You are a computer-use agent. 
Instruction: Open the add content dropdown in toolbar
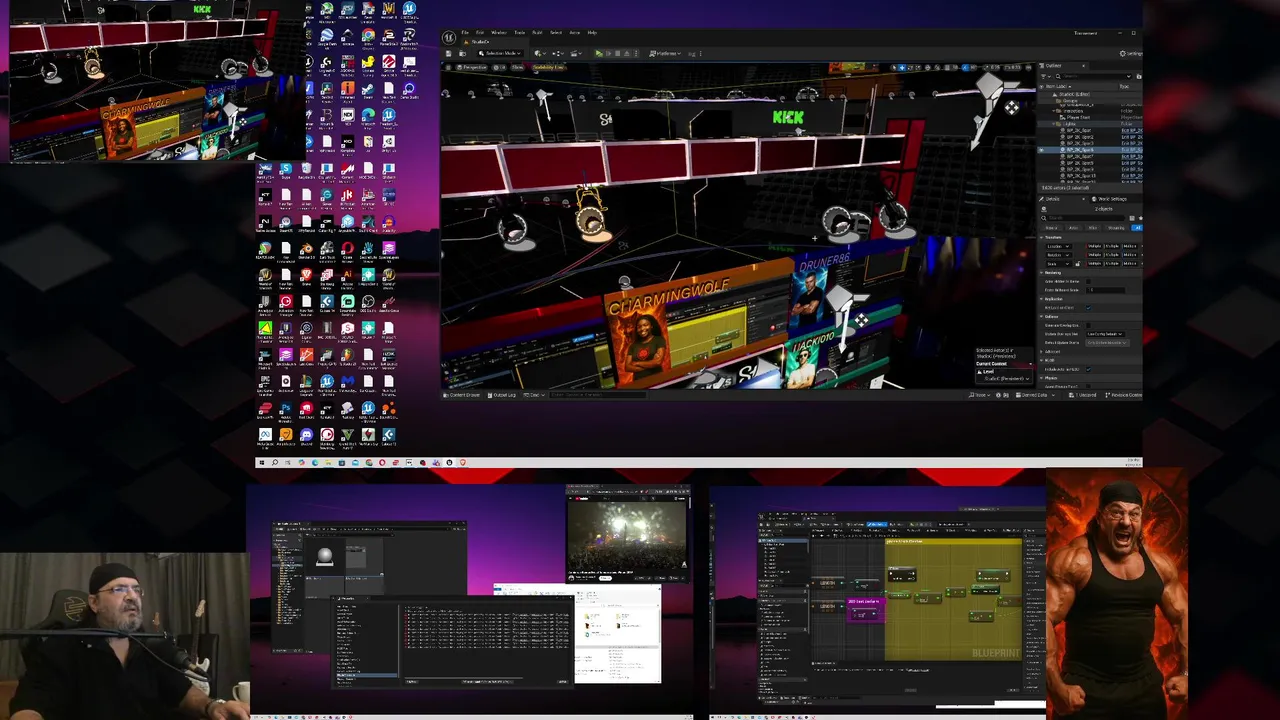pyautogui.click(x=540, y=53)
